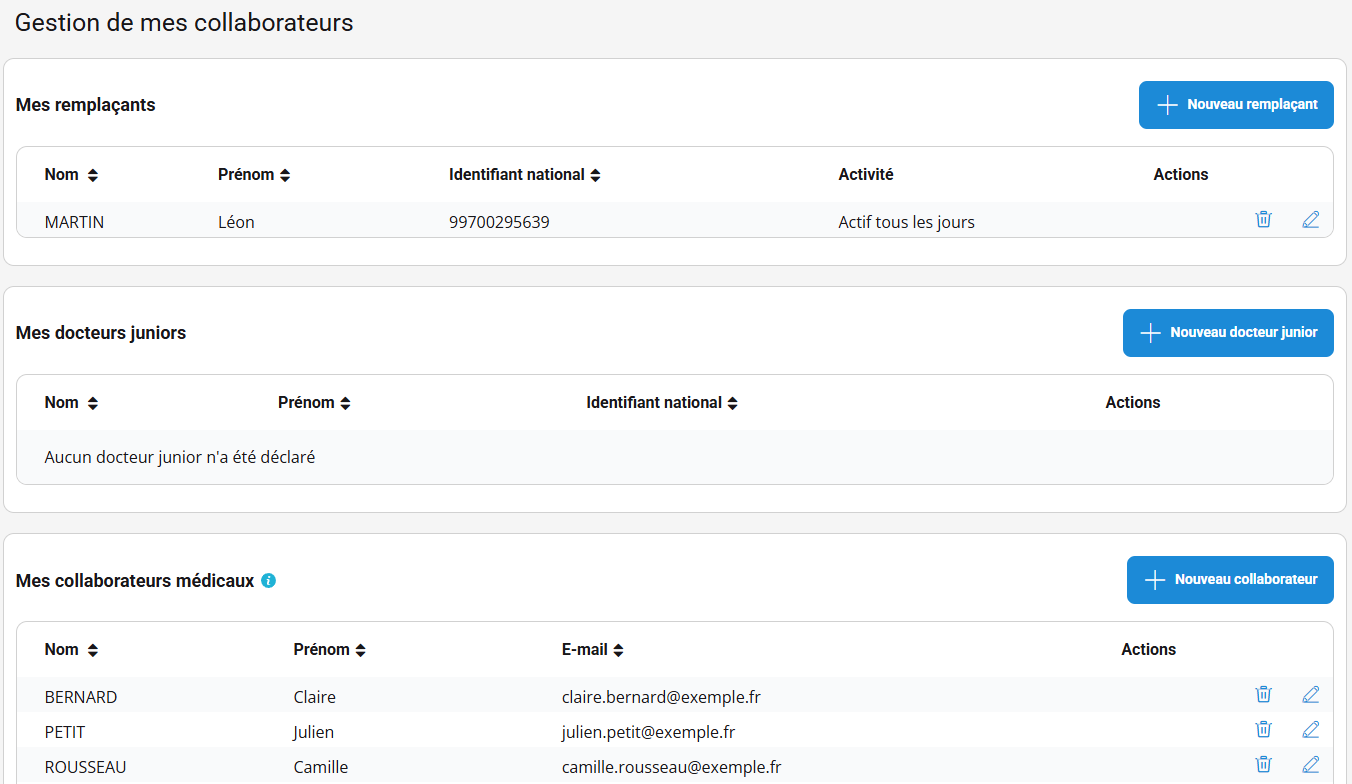This screenshot has height=784, width=1352.
Task: Click the first name Léon
Action: coord(236,222)
